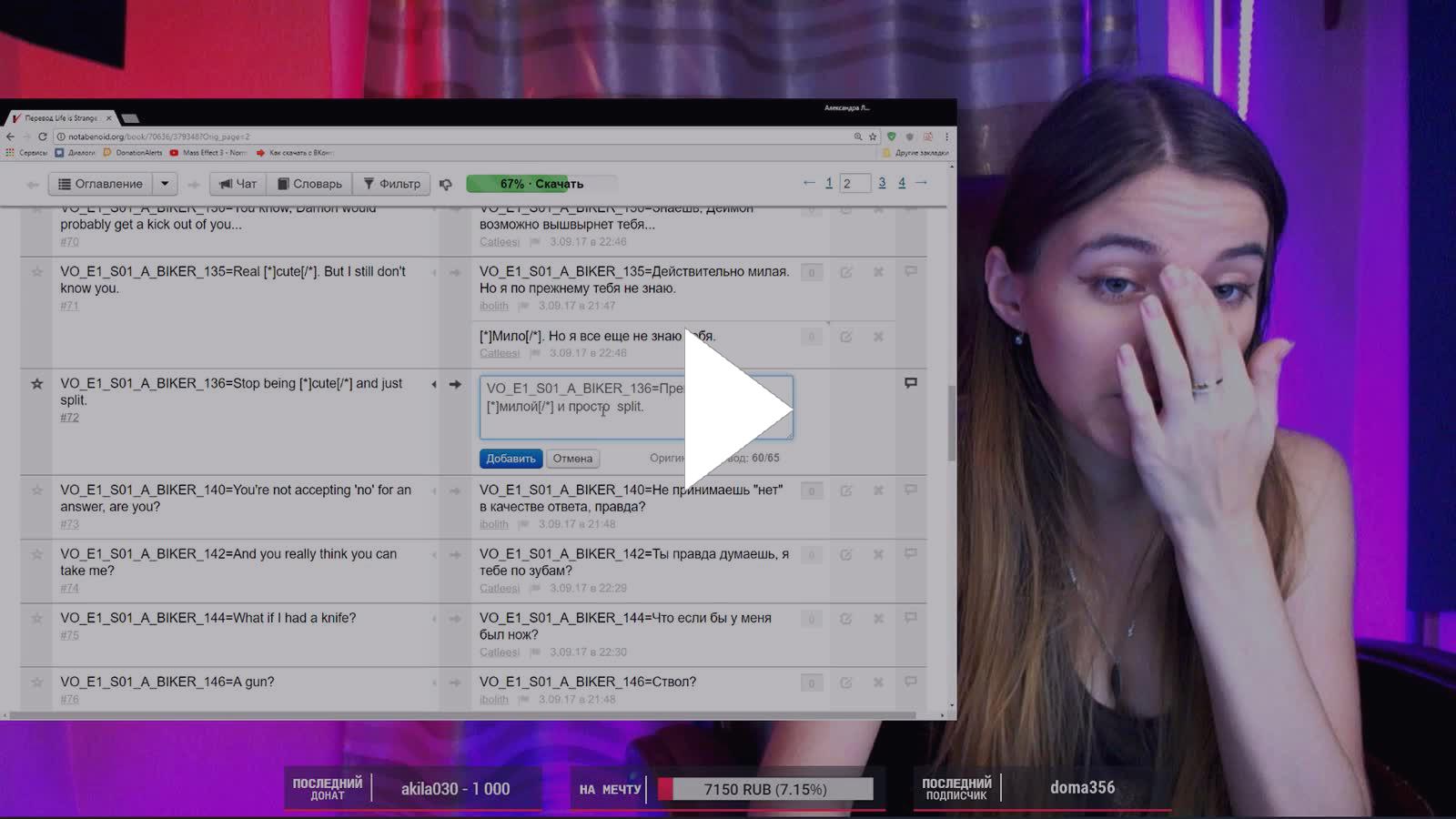The image size is (1456, 819).
Task: Bookmark page with the address bar star
Action: coord(873,136)
